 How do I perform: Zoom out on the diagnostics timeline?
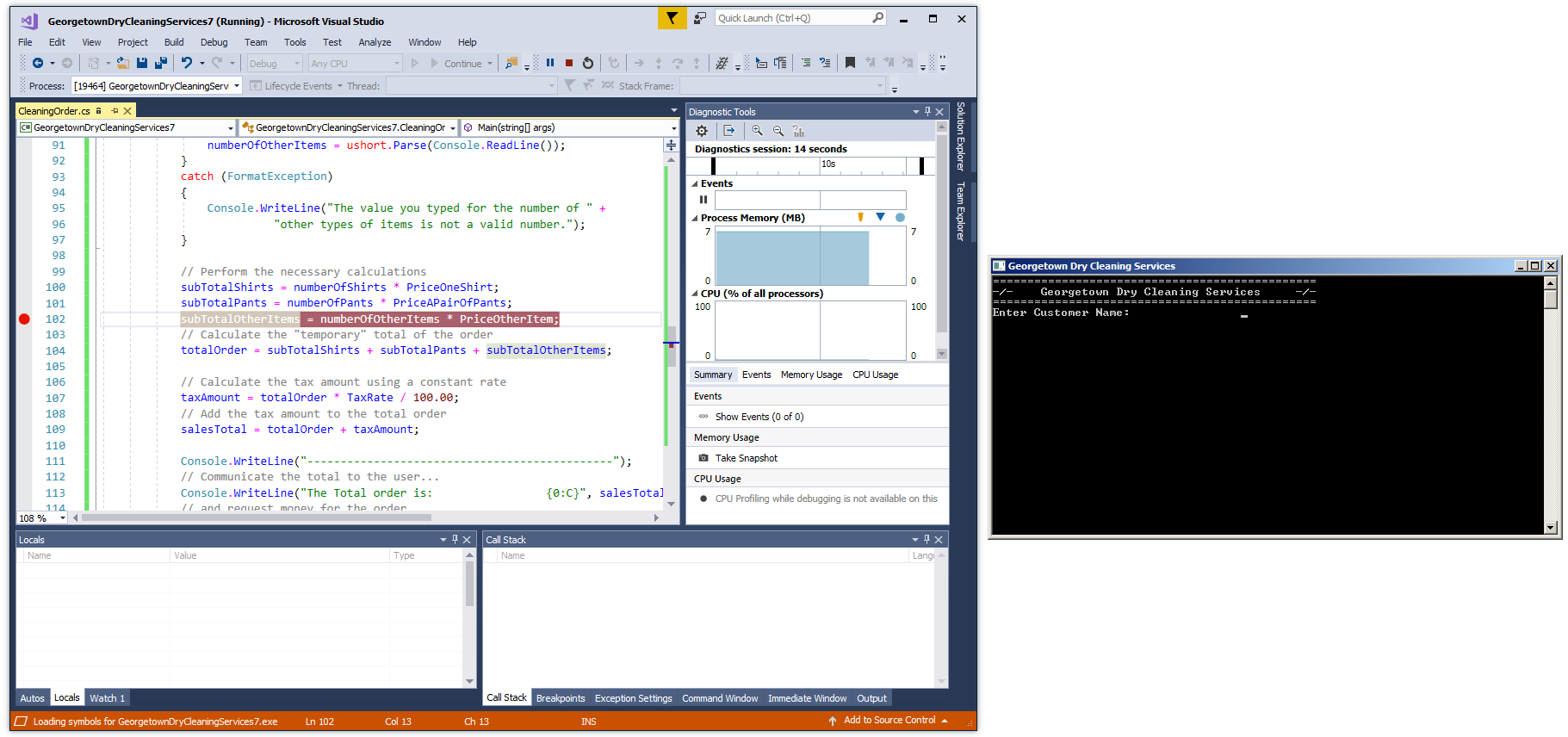click(x=778, y=131)
